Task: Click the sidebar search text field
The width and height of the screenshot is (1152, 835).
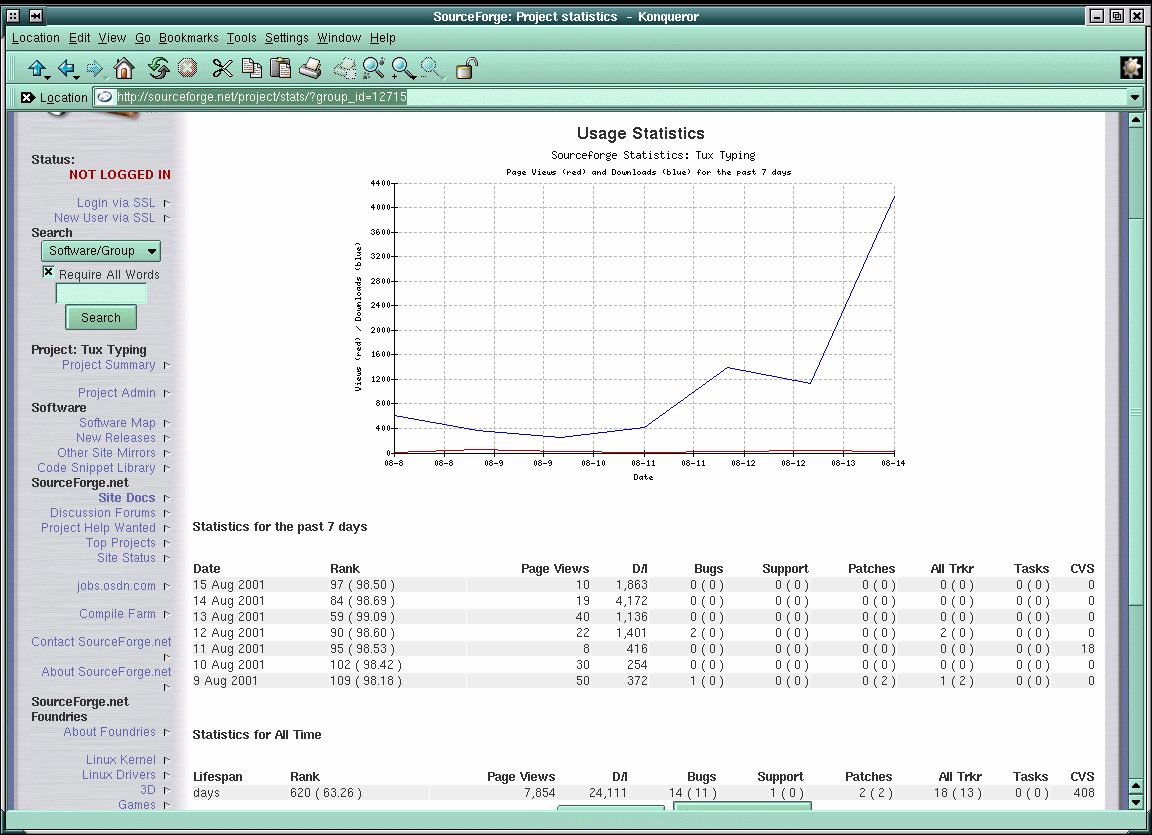Action: pyautogui.click(x=101, y=294)
